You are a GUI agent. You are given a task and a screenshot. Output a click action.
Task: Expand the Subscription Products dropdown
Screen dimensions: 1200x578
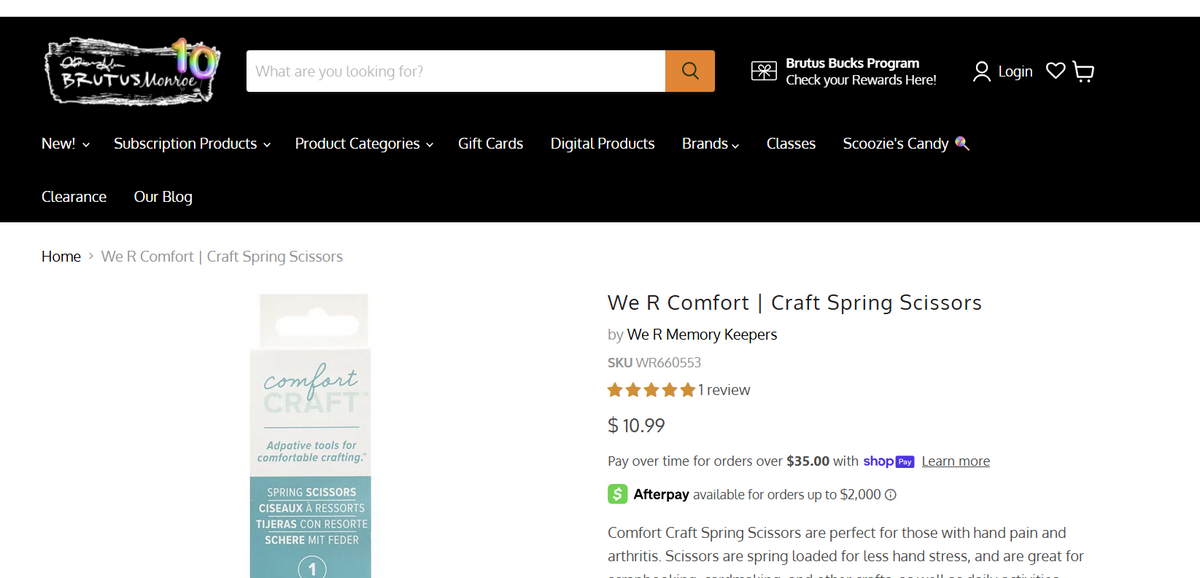pos(192,144)
